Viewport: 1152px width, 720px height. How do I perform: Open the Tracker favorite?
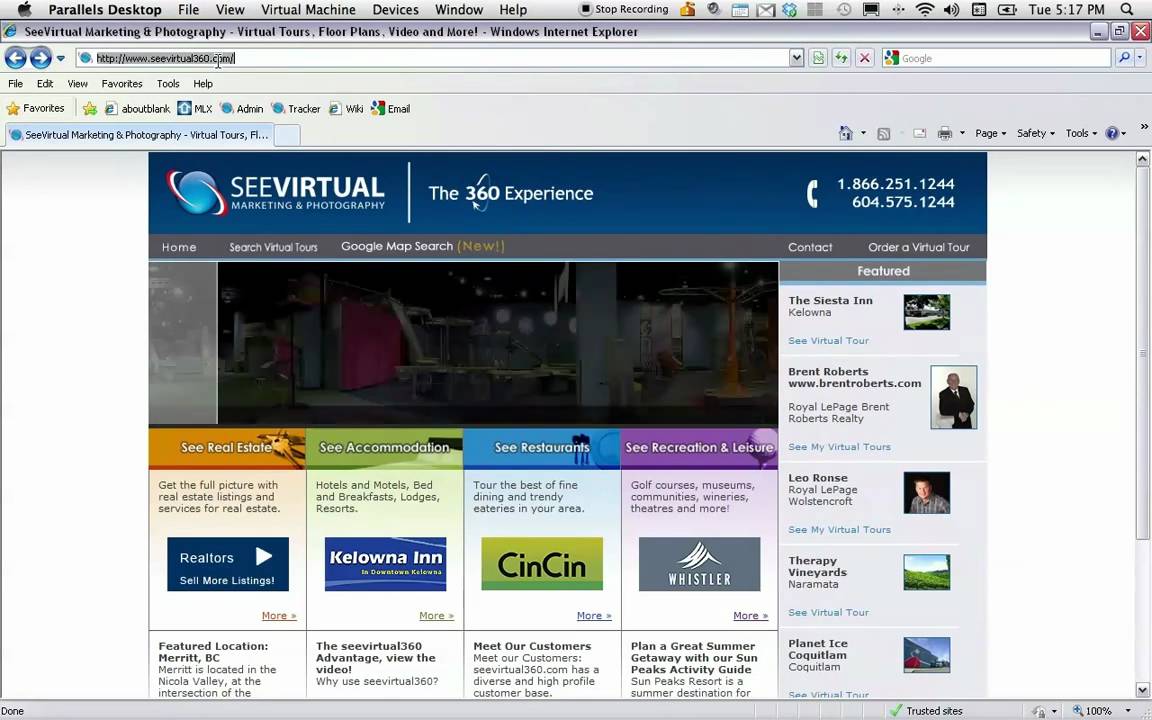295,109
